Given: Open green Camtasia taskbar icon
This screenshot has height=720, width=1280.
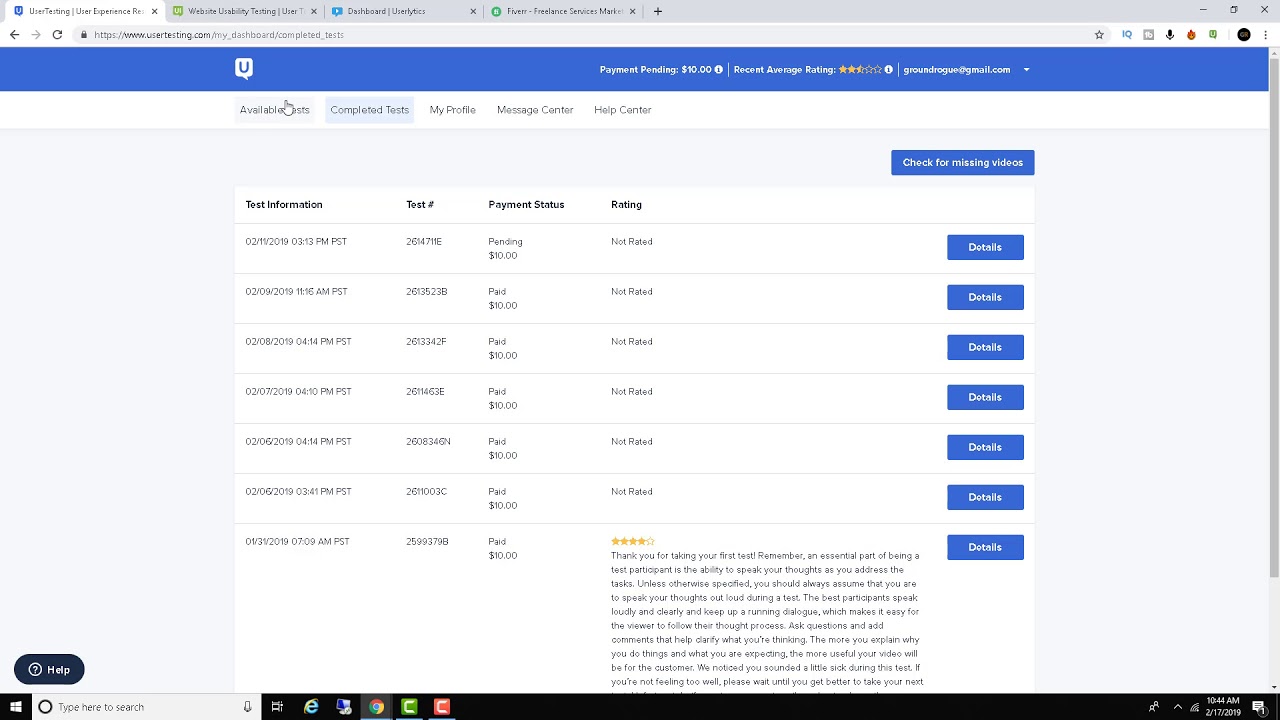Looking at the screenshot, I should (409, 707).
